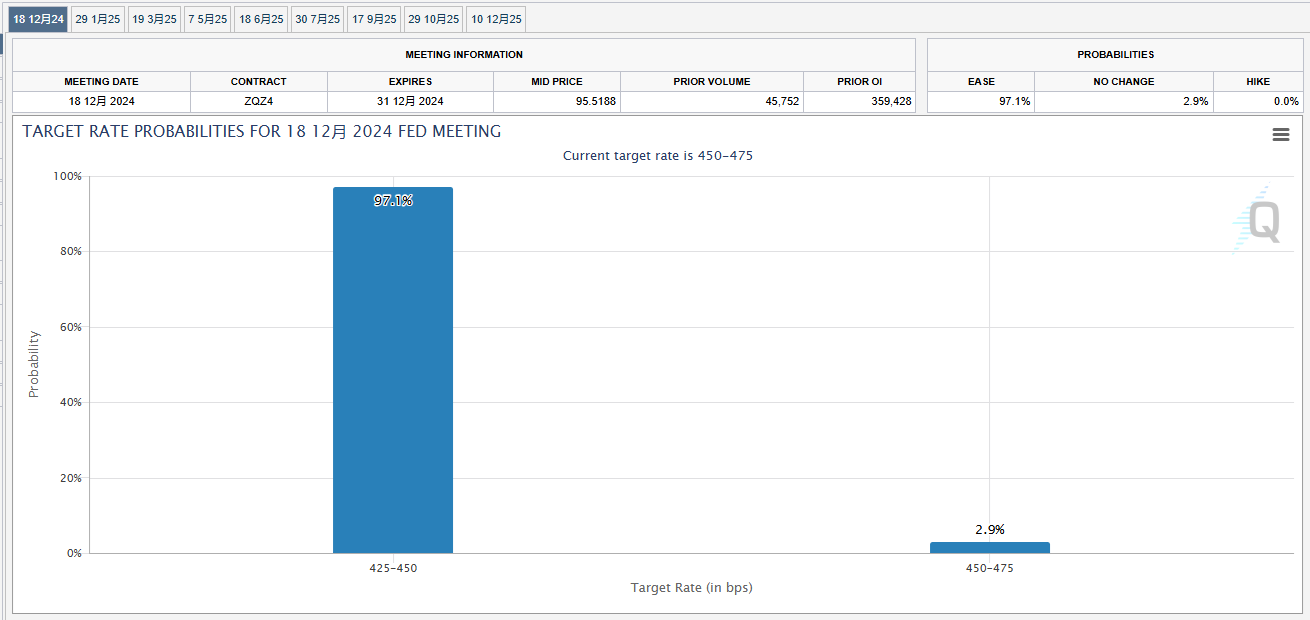Click the 97.1% label on the bar
The height and width of the screenshot is (620, 1310).
point(393,201)
